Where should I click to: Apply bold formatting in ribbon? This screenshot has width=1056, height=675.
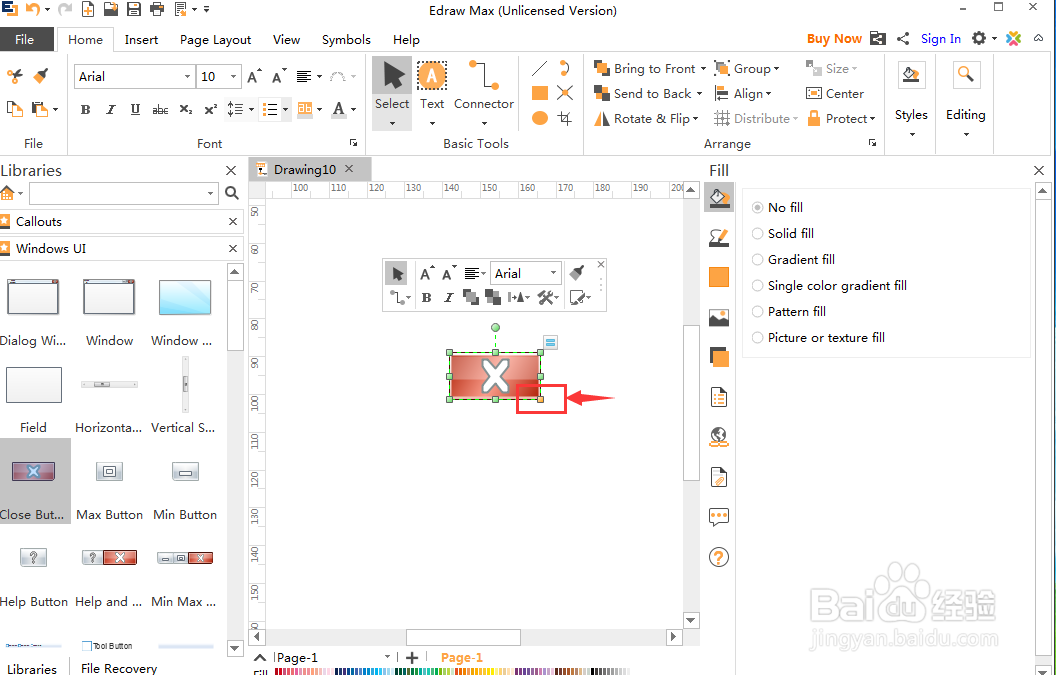(86, 109)
